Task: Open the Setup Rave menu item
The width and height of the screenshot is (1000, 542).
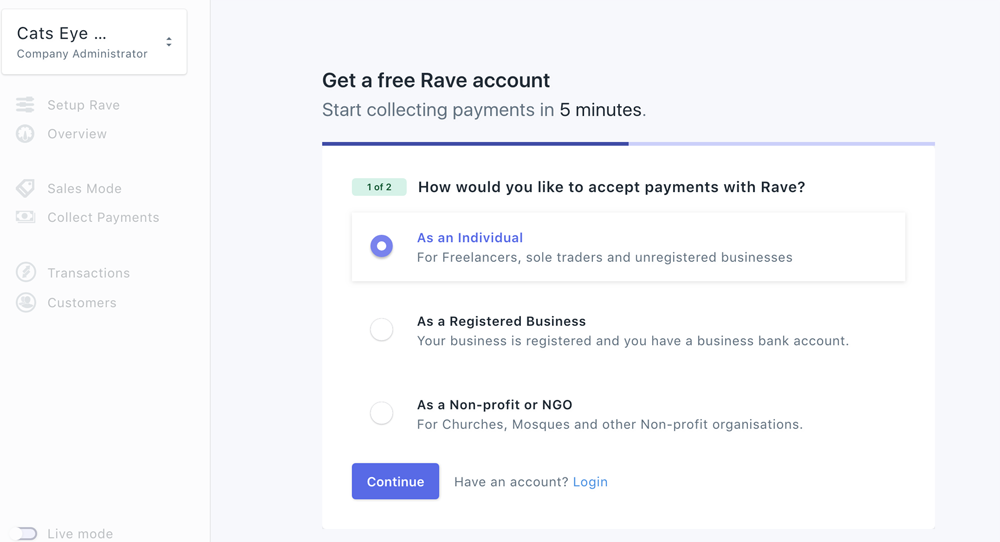Action: [84, 105]
